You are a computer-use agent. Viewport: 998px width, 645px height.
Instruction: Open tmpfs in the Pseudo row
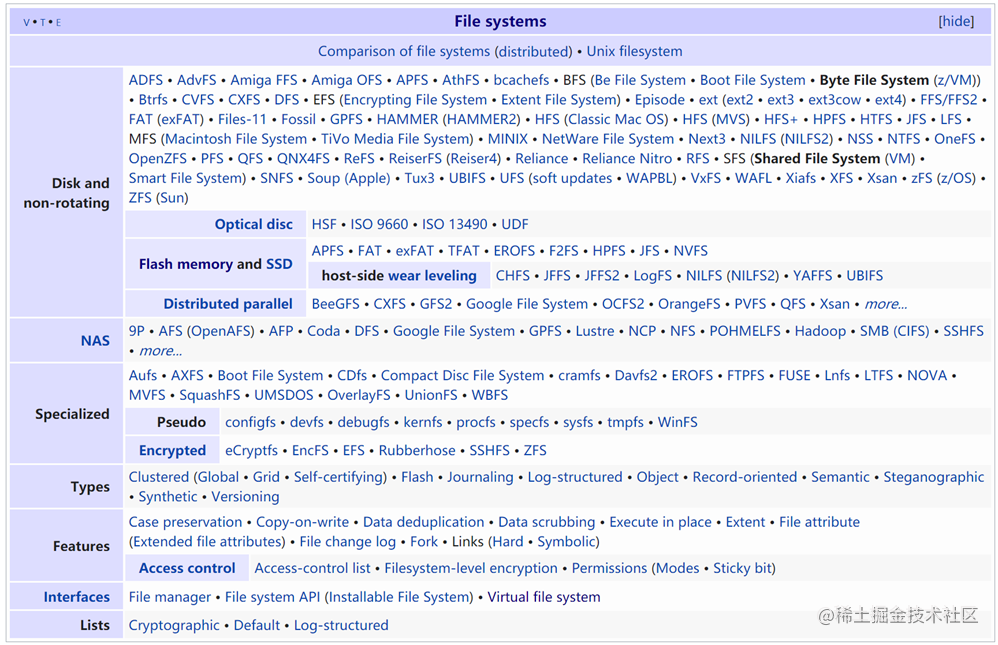[625, 422]
